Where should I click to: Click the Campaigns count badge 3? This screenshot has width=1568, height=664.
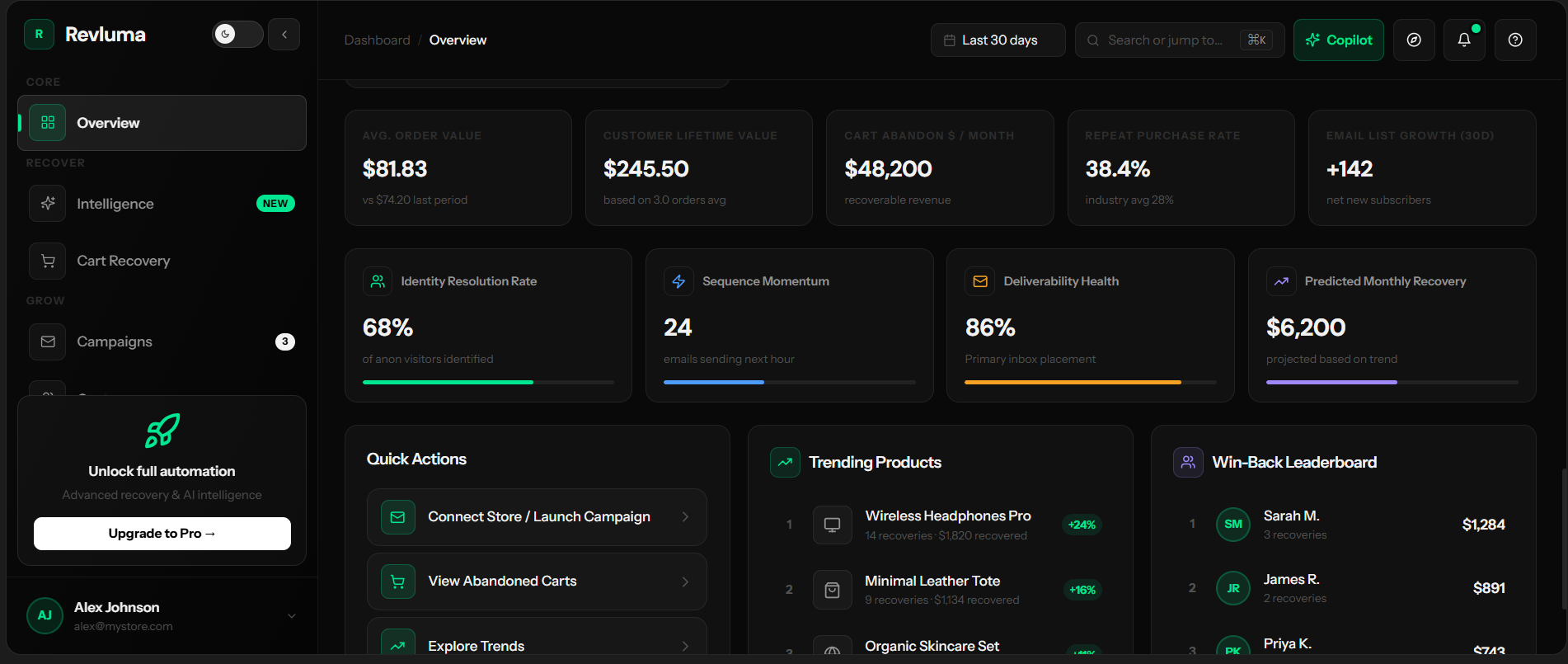[x=285, y=341]
